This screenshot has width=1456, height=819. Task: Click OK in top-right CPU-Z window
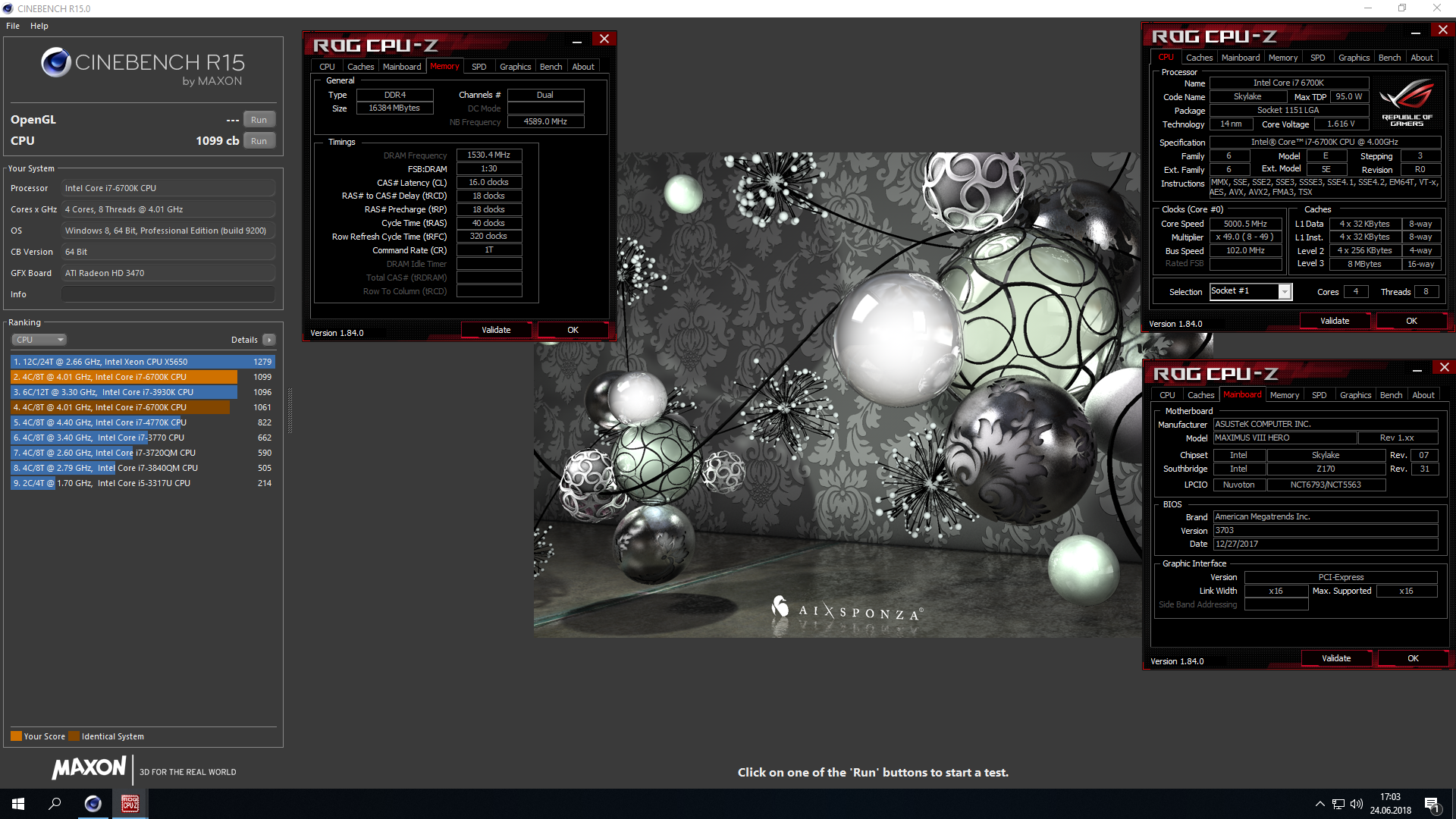click(x=1411, y=321)
